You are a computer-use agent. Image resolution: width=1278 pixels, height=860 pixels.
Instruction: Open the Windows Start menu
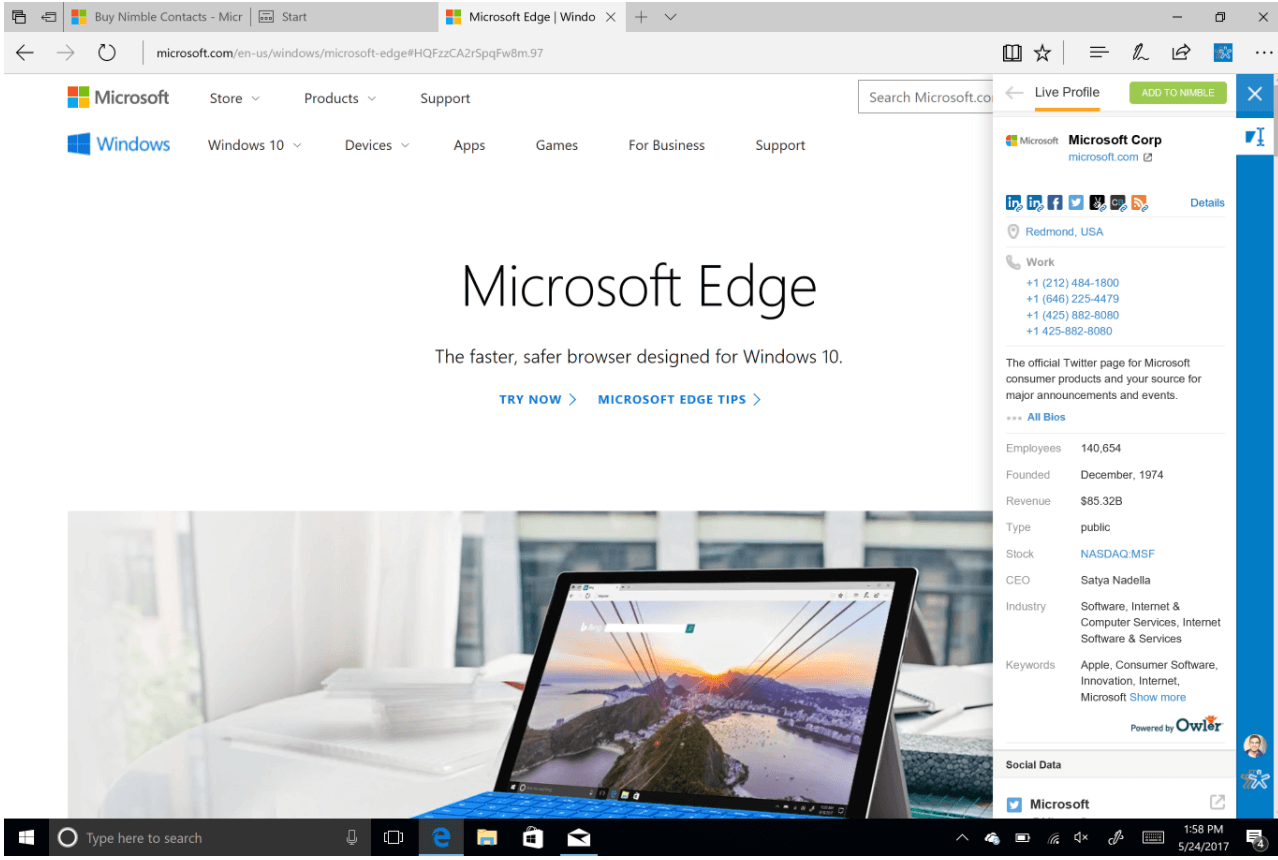(26, 838)
